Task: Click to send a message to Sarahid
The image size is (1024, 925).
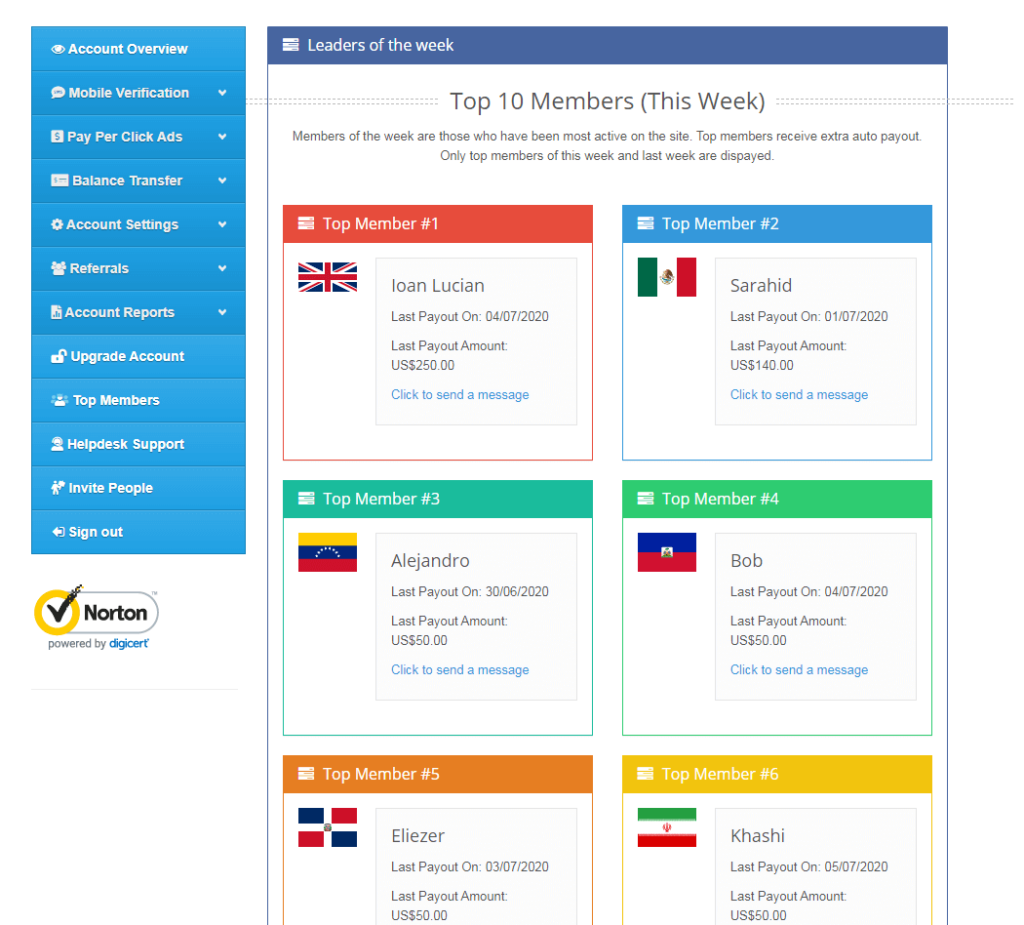Action: 799,395
